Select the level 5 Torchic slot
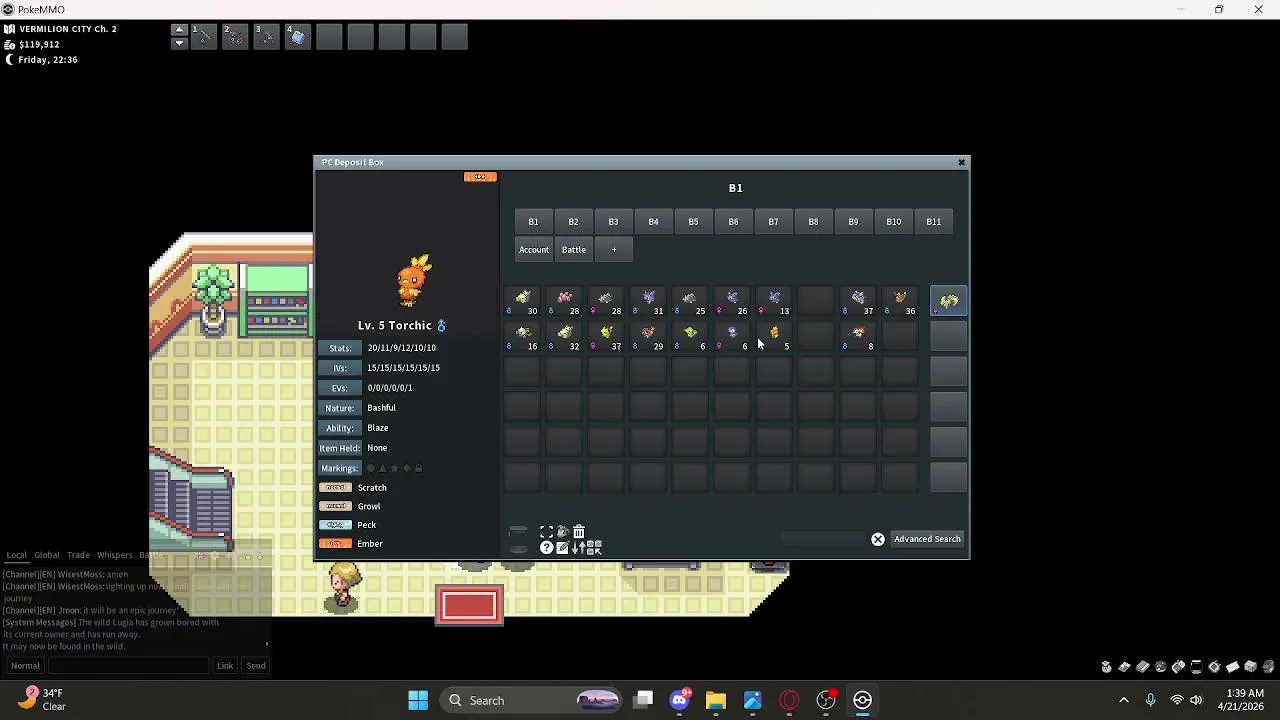 [x=774, y=338]
